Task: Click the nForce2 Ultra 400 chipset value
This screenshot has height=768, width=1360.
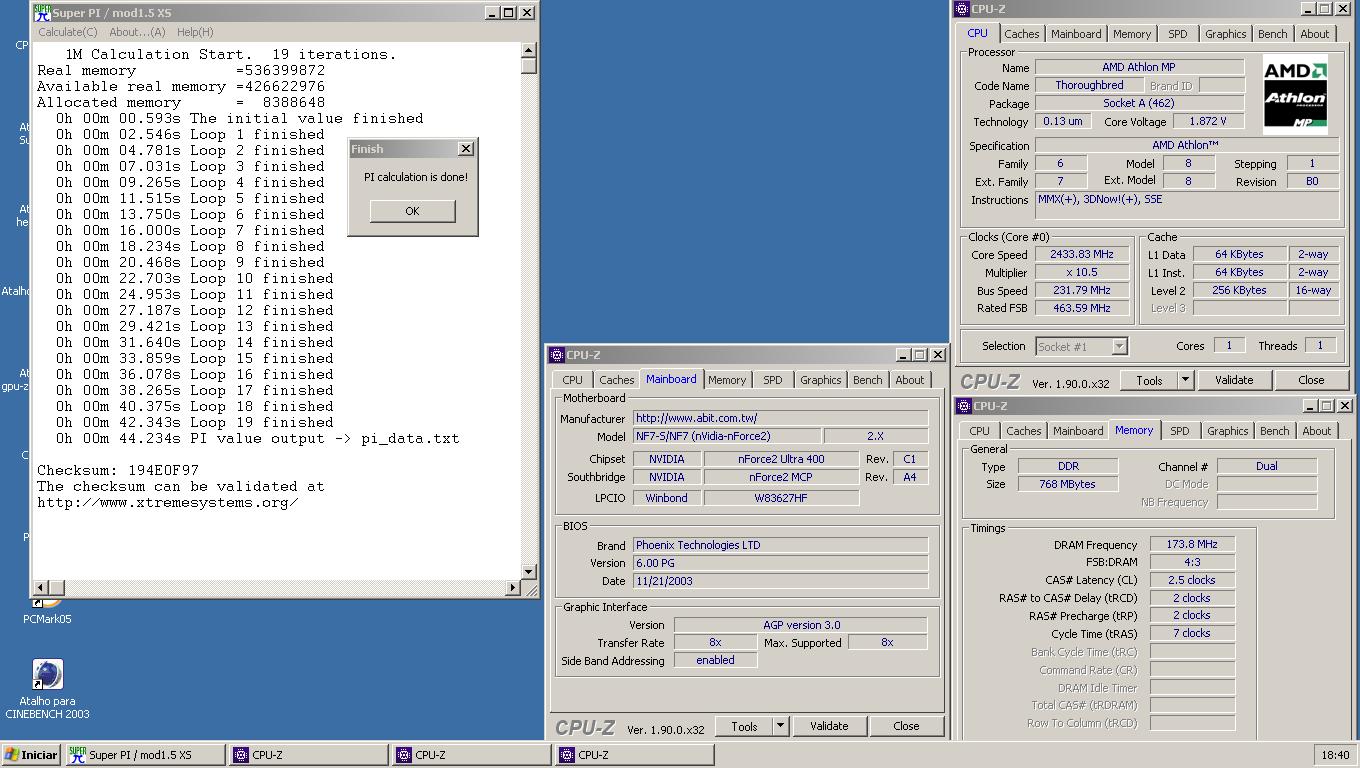Action: (x=781, y=459)
